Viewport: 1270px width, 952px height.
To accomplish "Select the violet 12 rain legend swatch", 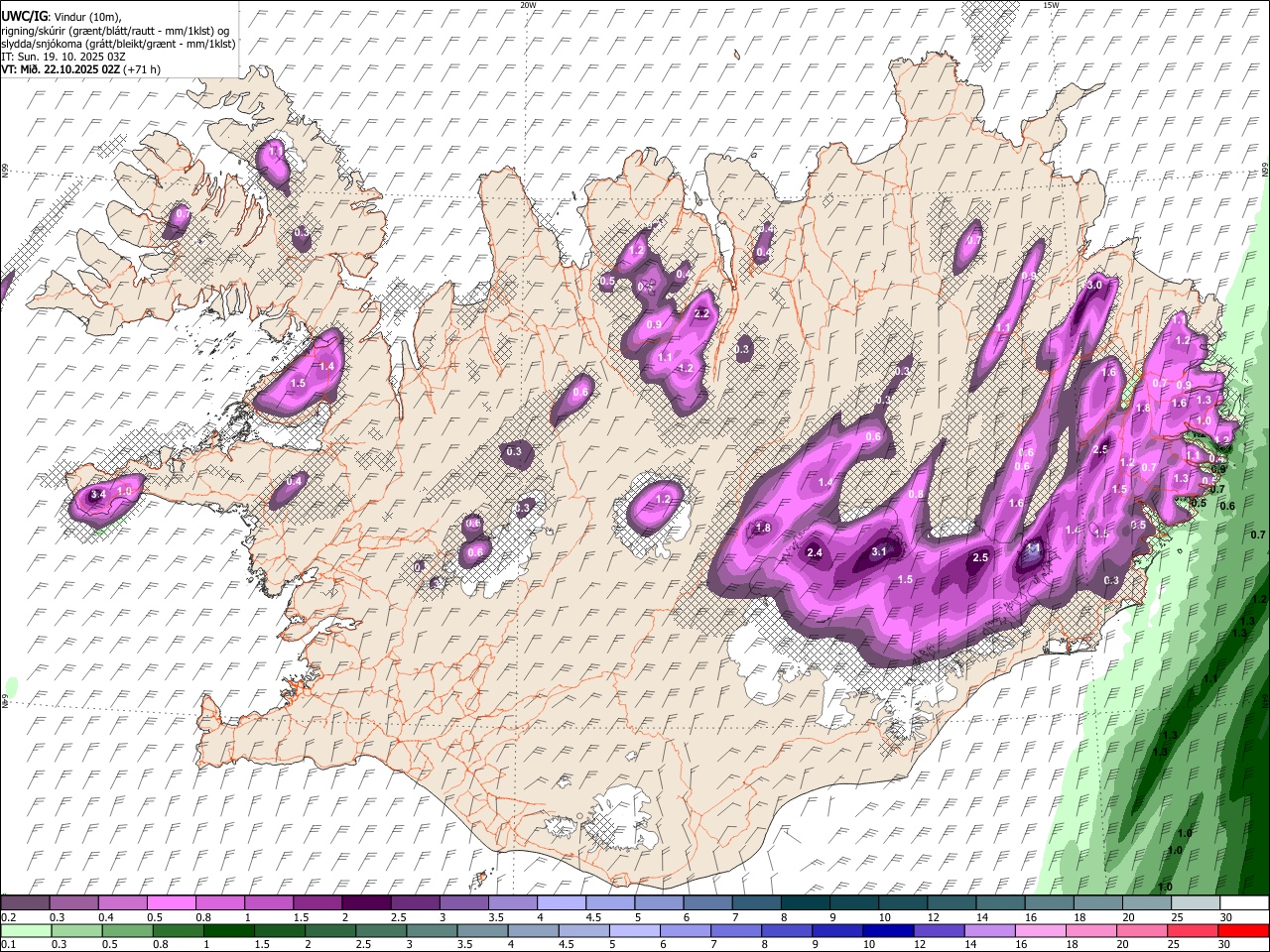I will coord(939,930).
